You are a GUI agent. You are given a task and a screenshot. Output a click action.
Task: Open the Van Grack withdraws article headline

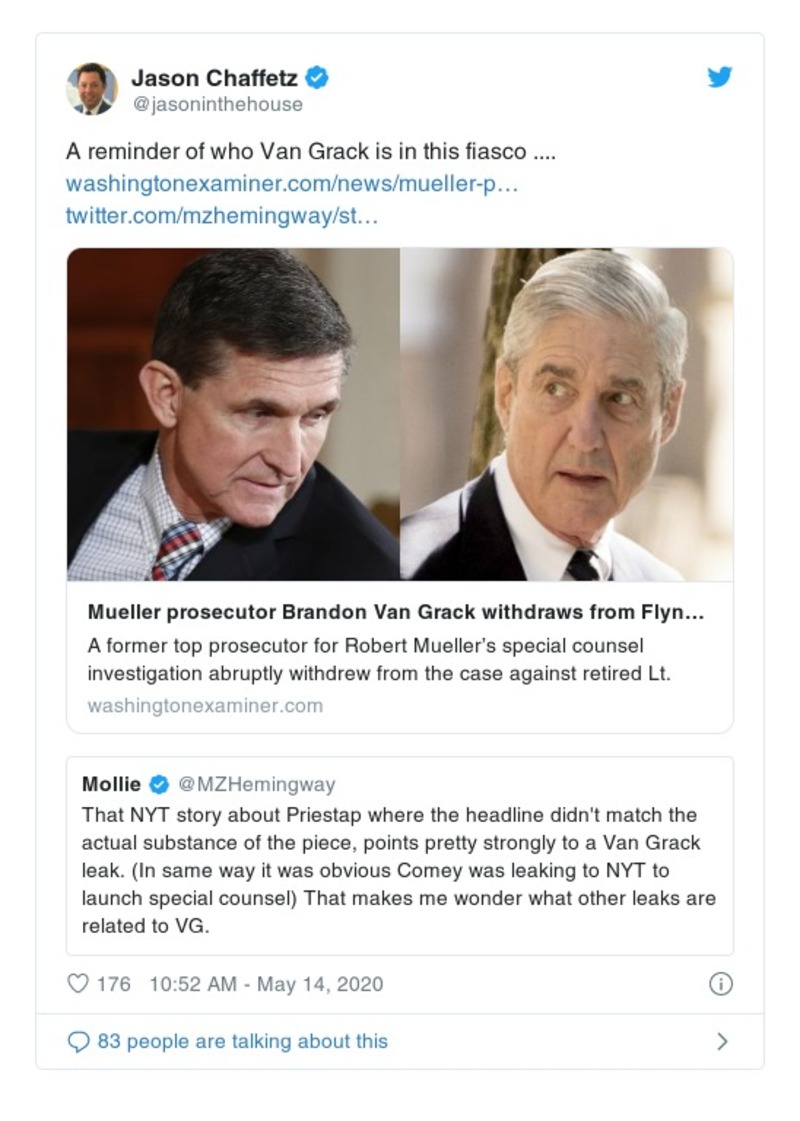pos(395,613)
